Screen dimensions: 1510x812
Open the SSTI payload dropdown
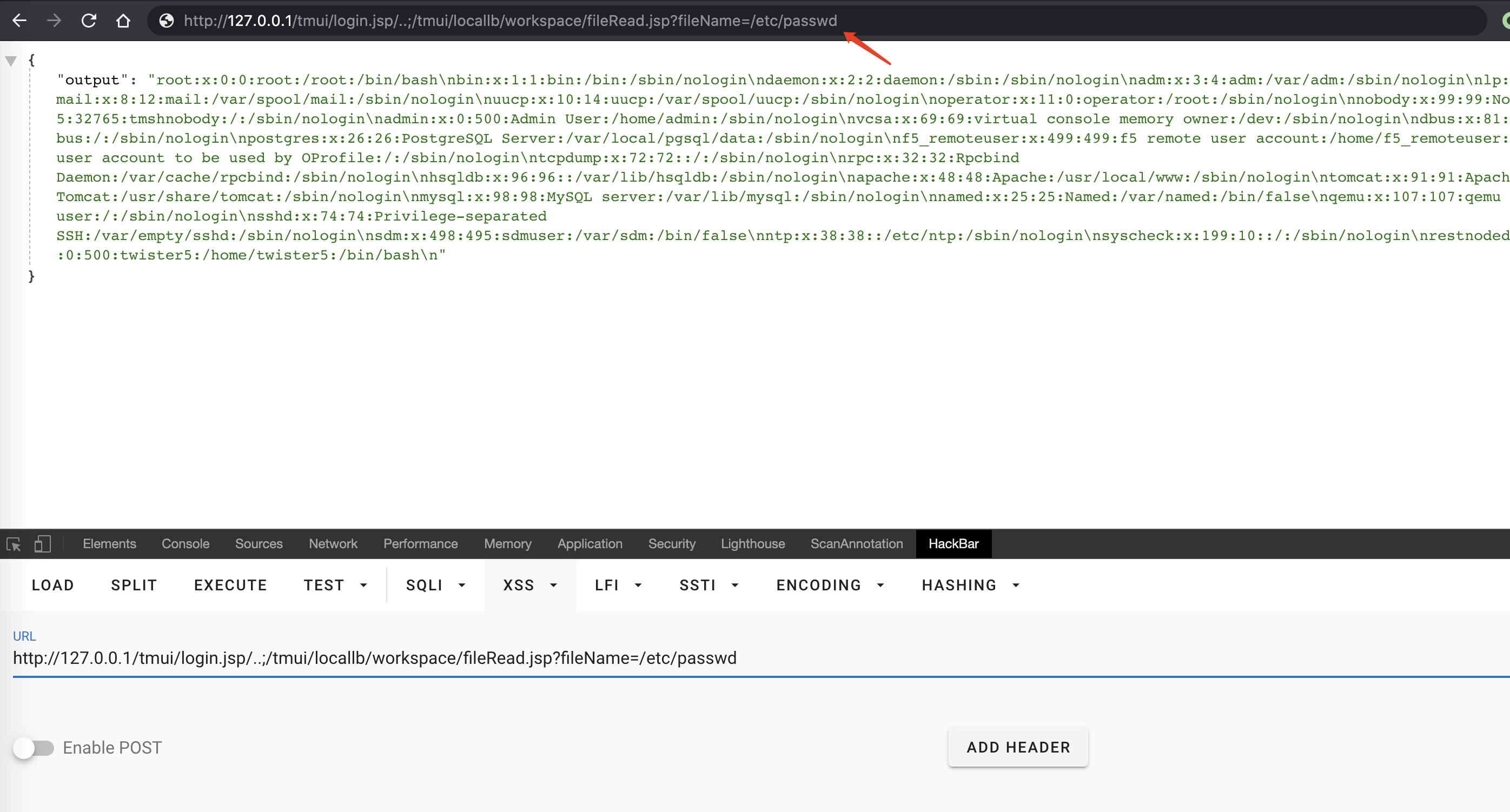(708, 585)
